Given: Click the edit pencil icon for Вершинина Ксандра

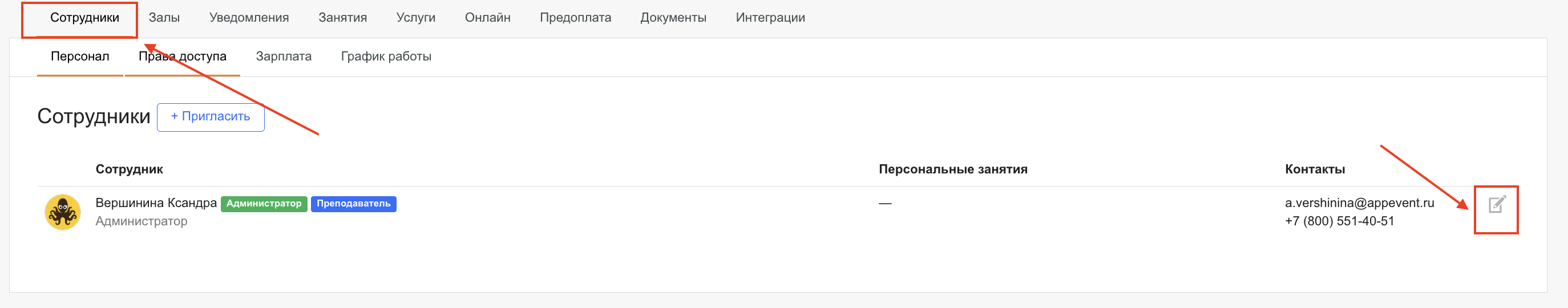Looking at the screenshot, I should point(1496,205).
